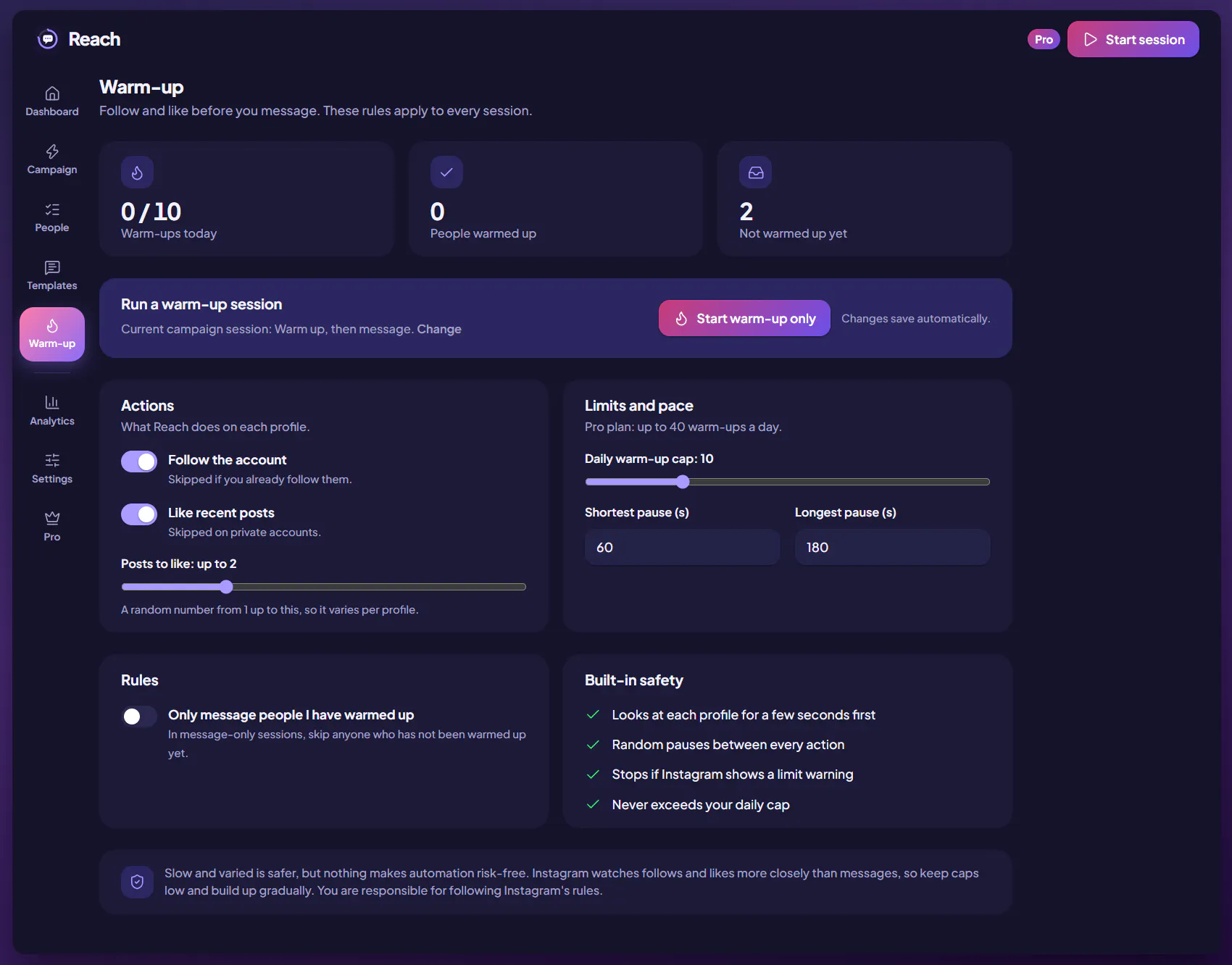Open the People list page
Screen dimensions: 1232x965
coord(52,217)
